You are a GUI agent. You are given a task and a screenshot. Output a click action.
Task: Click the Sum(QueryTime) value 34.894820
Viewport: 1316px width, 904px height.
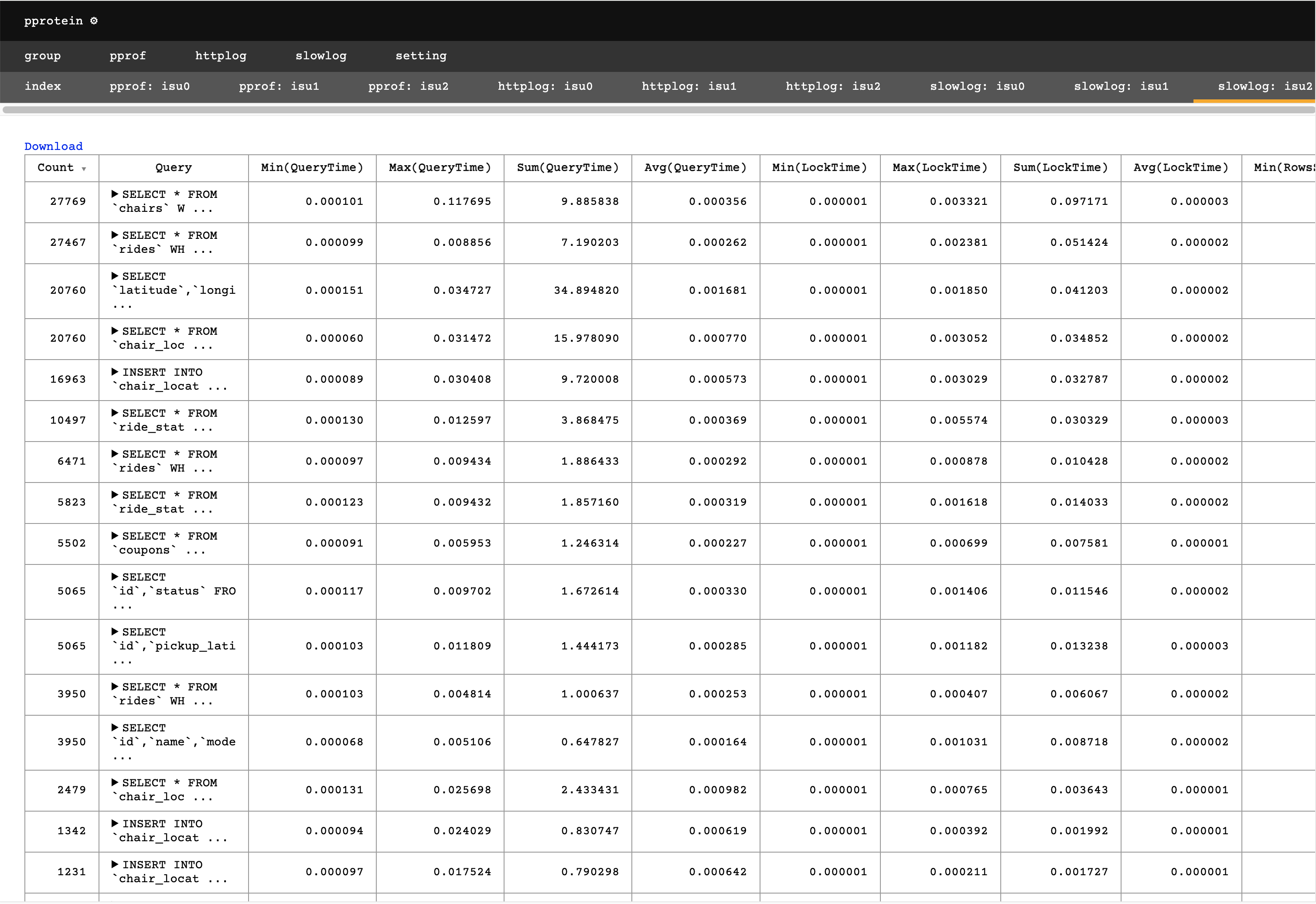point(586,291)
